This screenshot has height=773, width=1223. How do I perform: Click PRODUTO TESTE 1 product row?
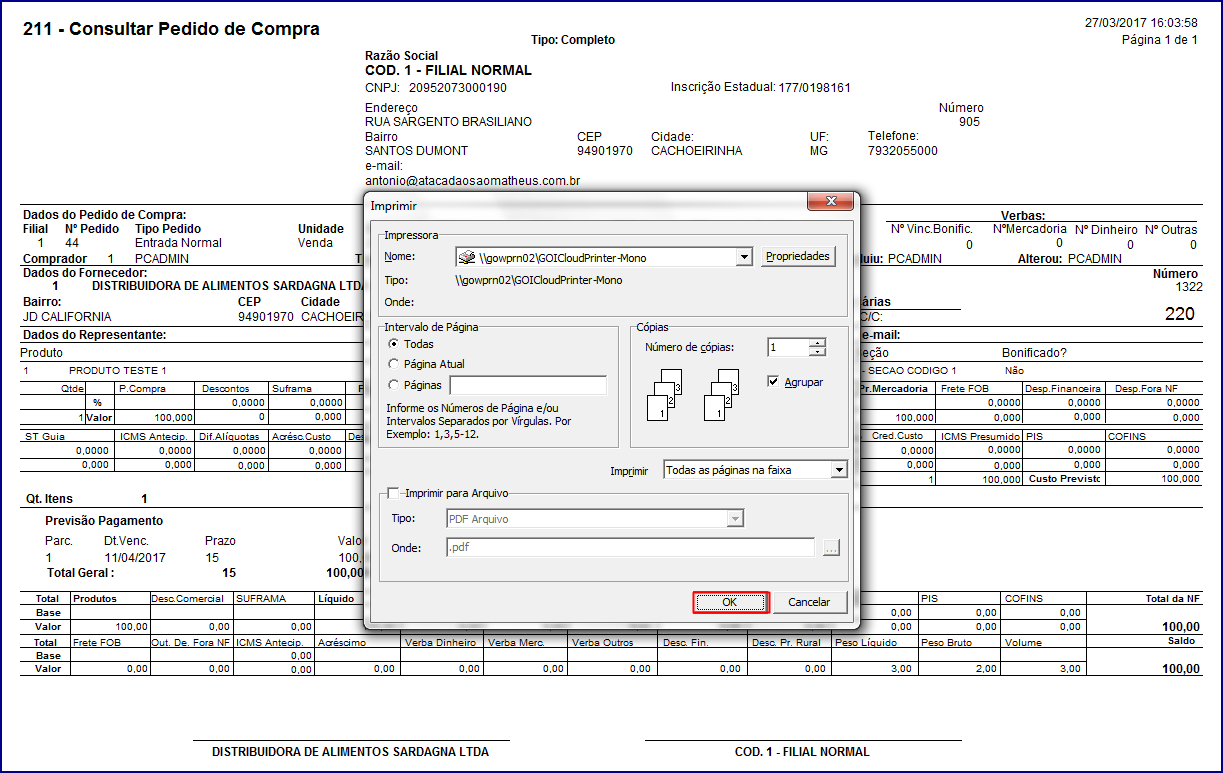click(118, 370)
